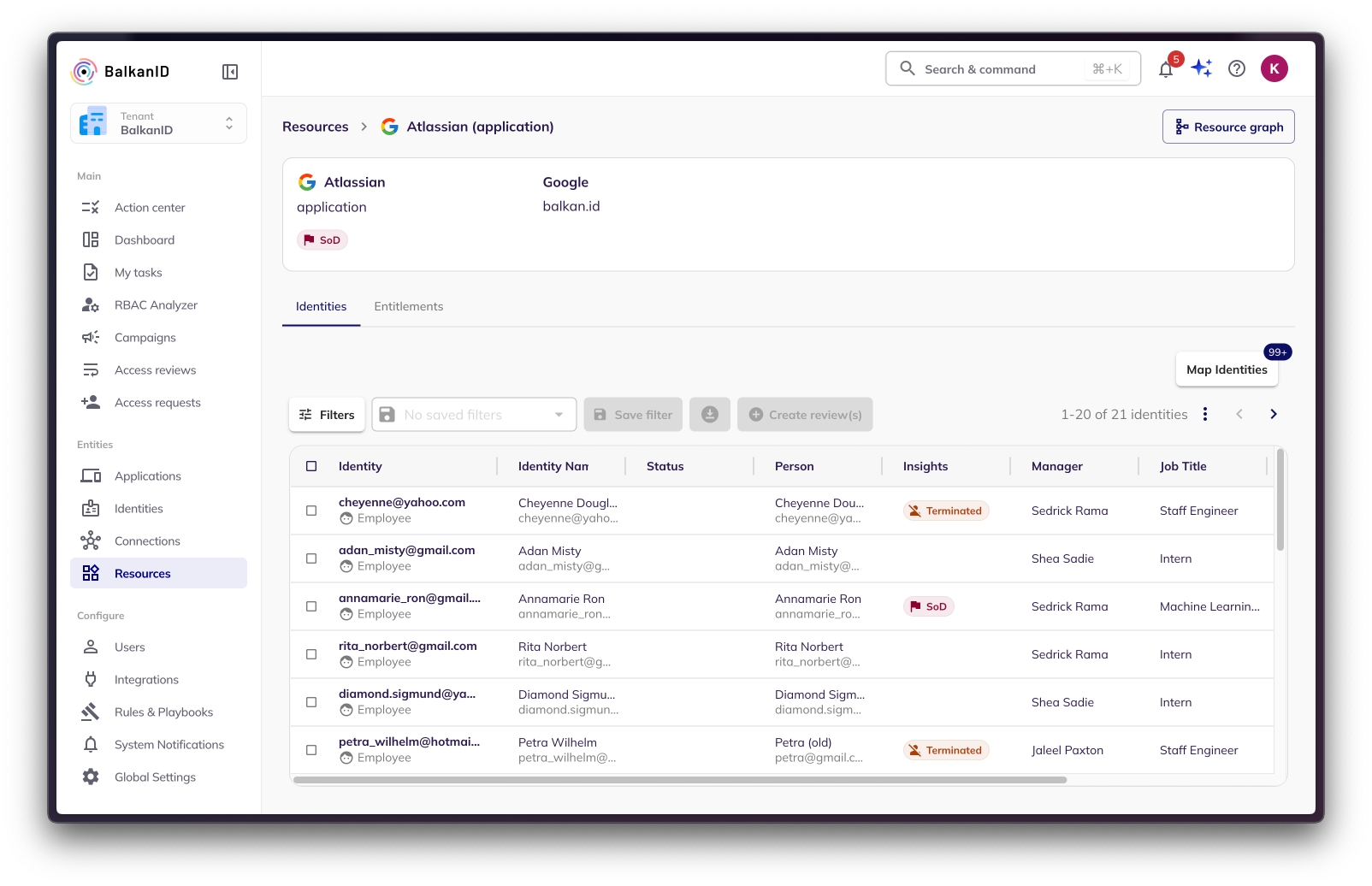
Task: Open the notifications bell
Action: tap(1166, 69)
